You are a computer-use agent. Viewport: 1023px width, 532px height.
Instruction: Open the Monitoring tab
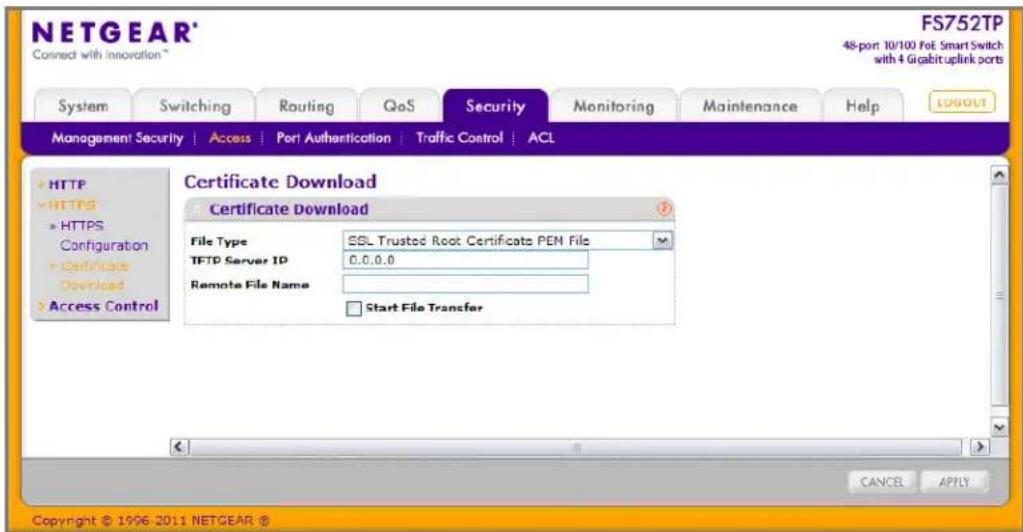(613, 106)
